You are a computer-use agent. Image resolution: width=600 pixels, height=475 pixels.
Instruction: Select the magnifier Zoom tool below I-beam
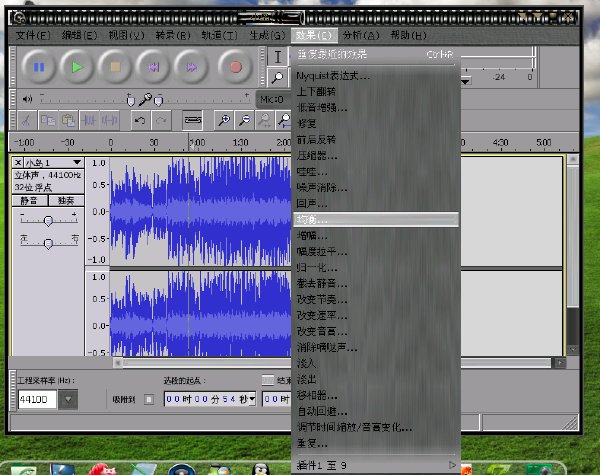click(x=277, y=78)
